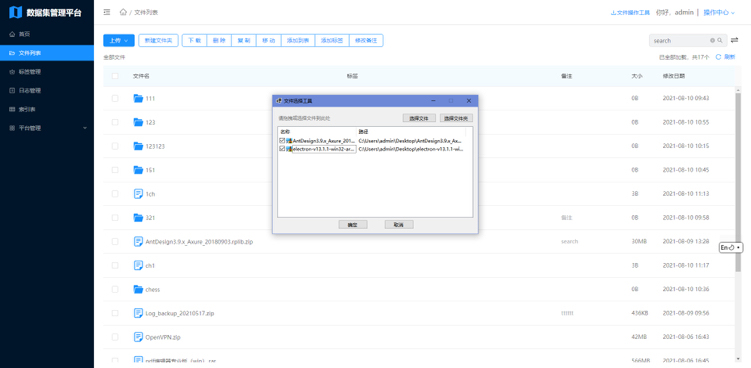Open the 151 folder icon
Image resolution: width=751 pixels, height=368 pixels.
(138, 170)
